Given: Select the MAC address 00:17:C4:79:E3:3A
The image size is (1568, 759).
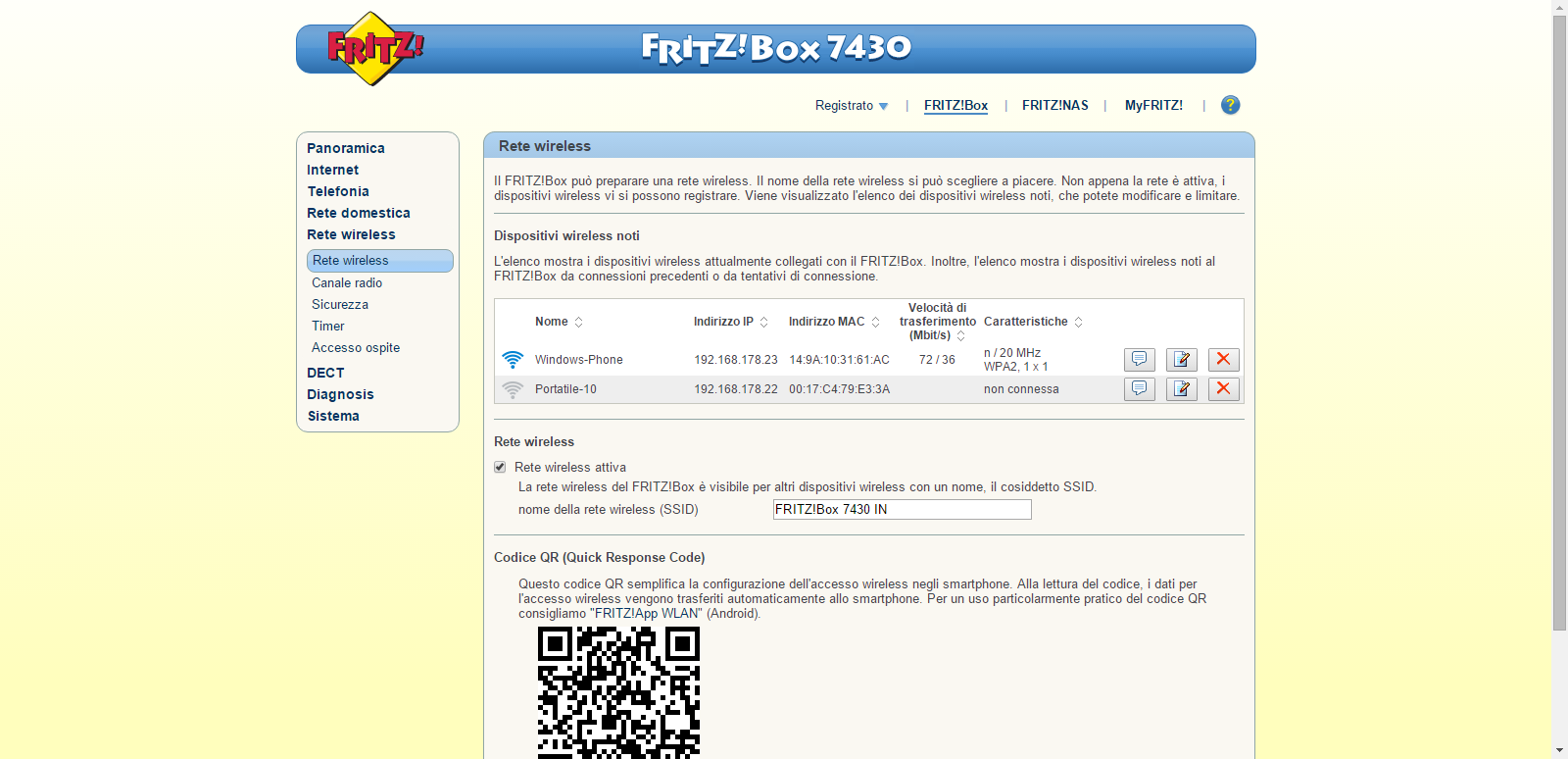Looking at the screenshot, I should 839,389.
